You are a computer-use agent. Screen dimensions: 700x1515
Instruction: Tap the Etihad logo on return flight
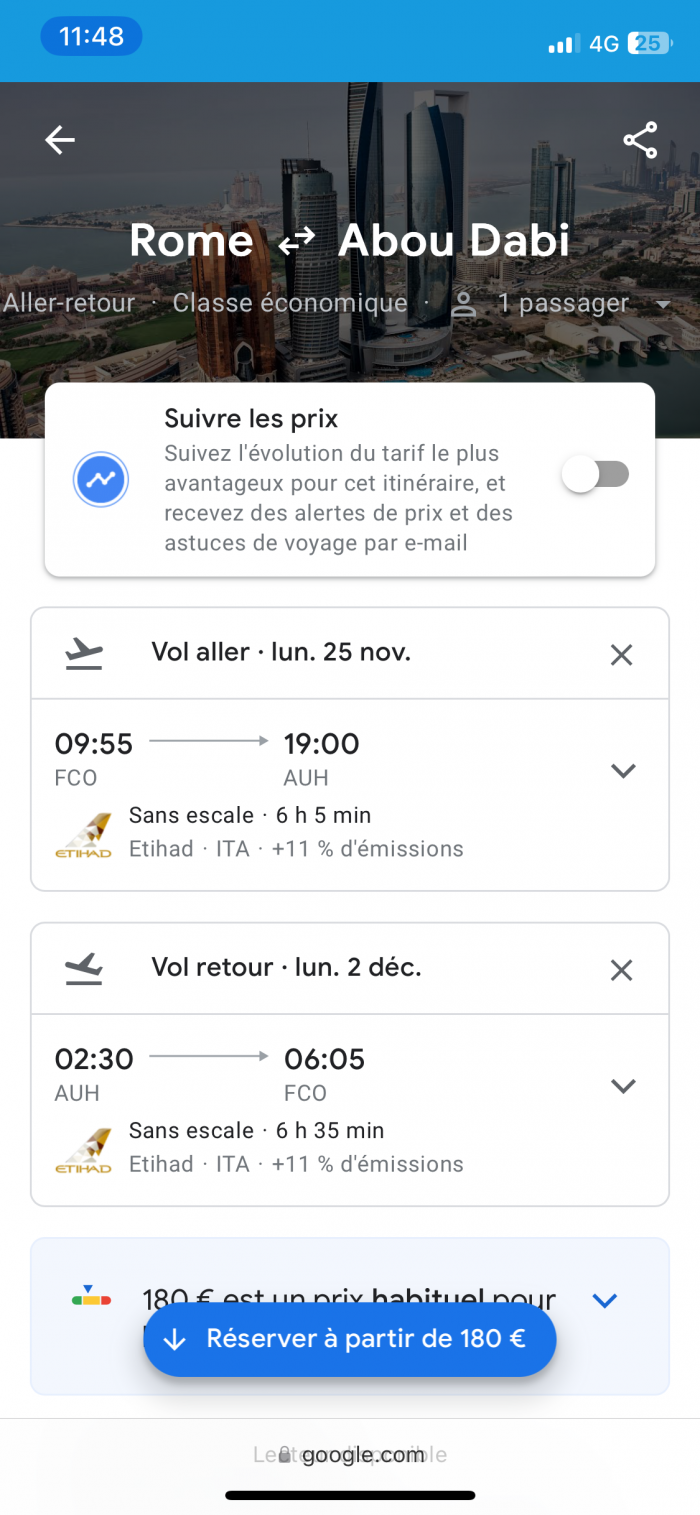coord(83,1151)
